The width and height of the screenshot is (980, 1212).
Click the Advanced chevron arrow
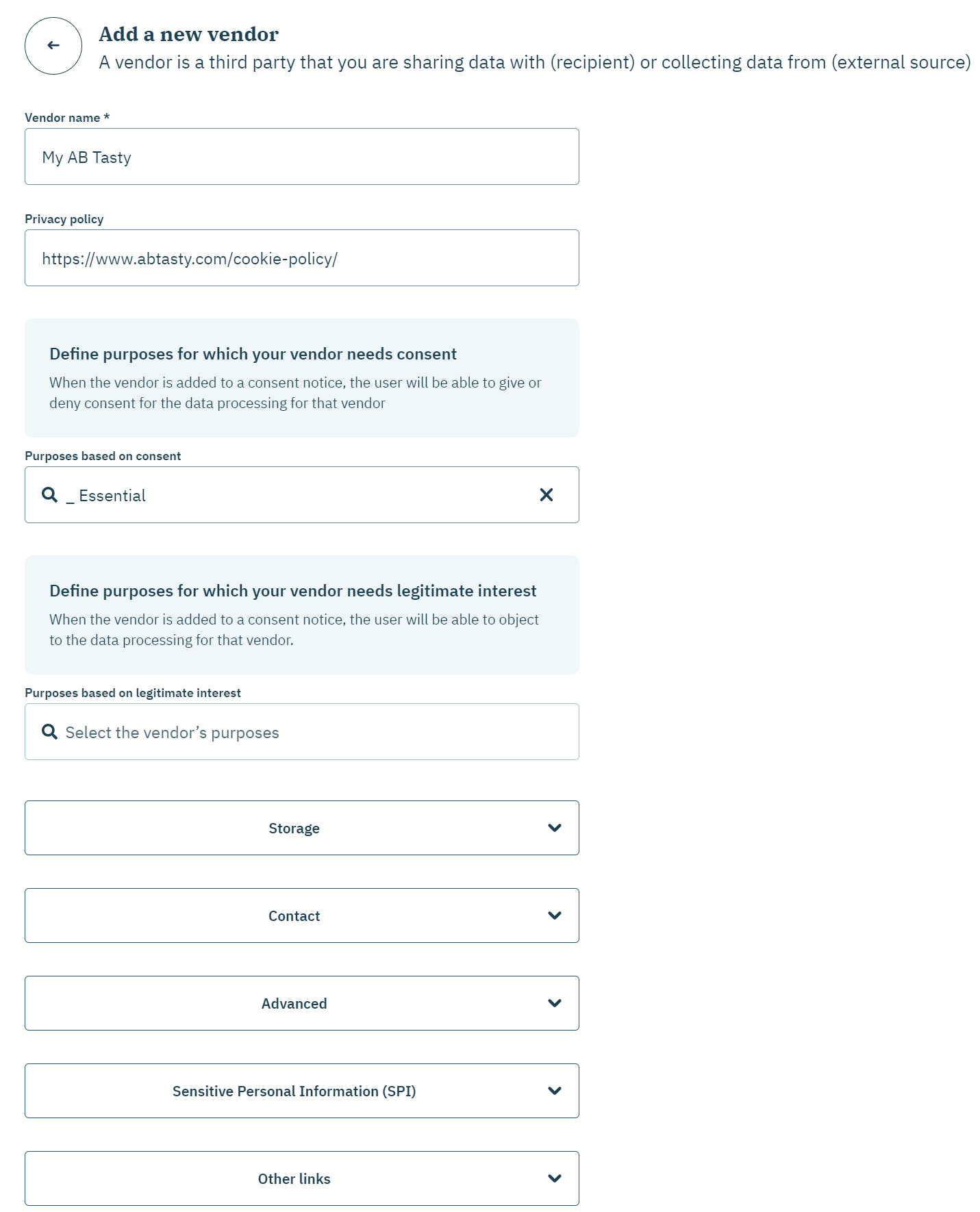click(x=555, y=1003)
